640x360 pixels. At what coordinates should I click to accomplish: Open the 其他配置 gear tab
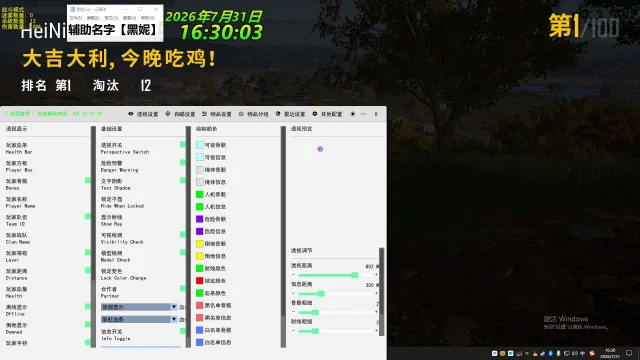click(327, 114)
